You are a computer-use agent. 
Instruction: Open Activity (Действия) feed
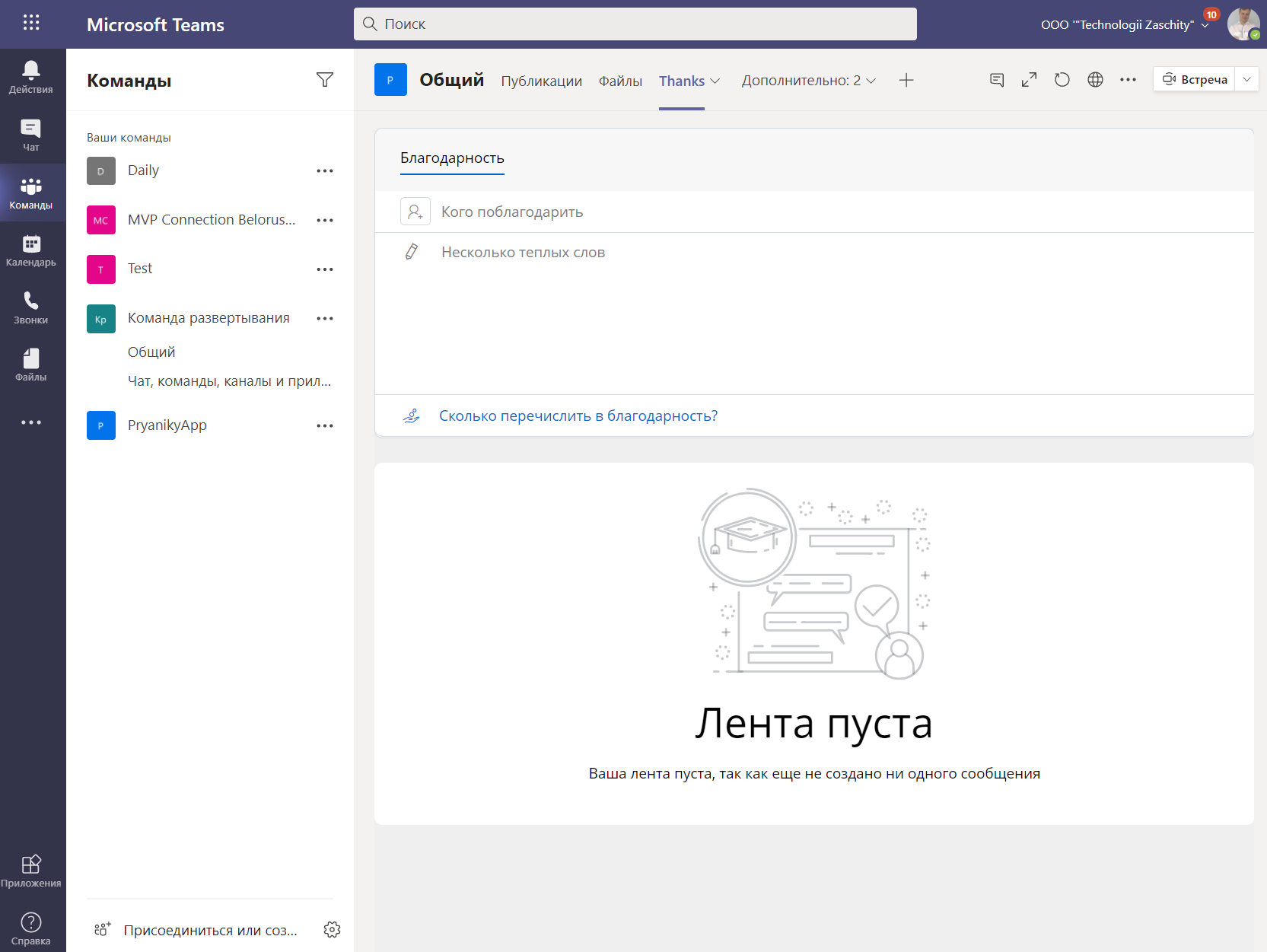pyautogui.click(x=31, y=77)
